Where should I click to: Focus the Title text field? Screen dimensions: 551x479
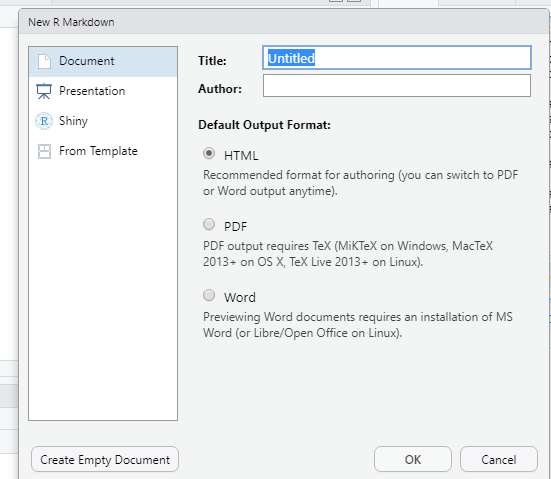(397, 58)
